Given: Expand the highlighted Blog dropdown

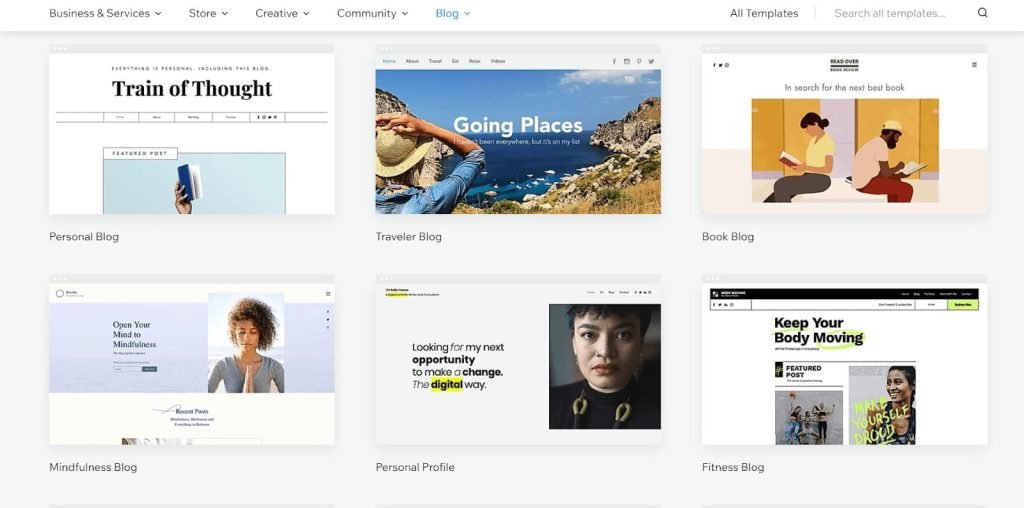Looking at the screenshot, I should point(453,13).
